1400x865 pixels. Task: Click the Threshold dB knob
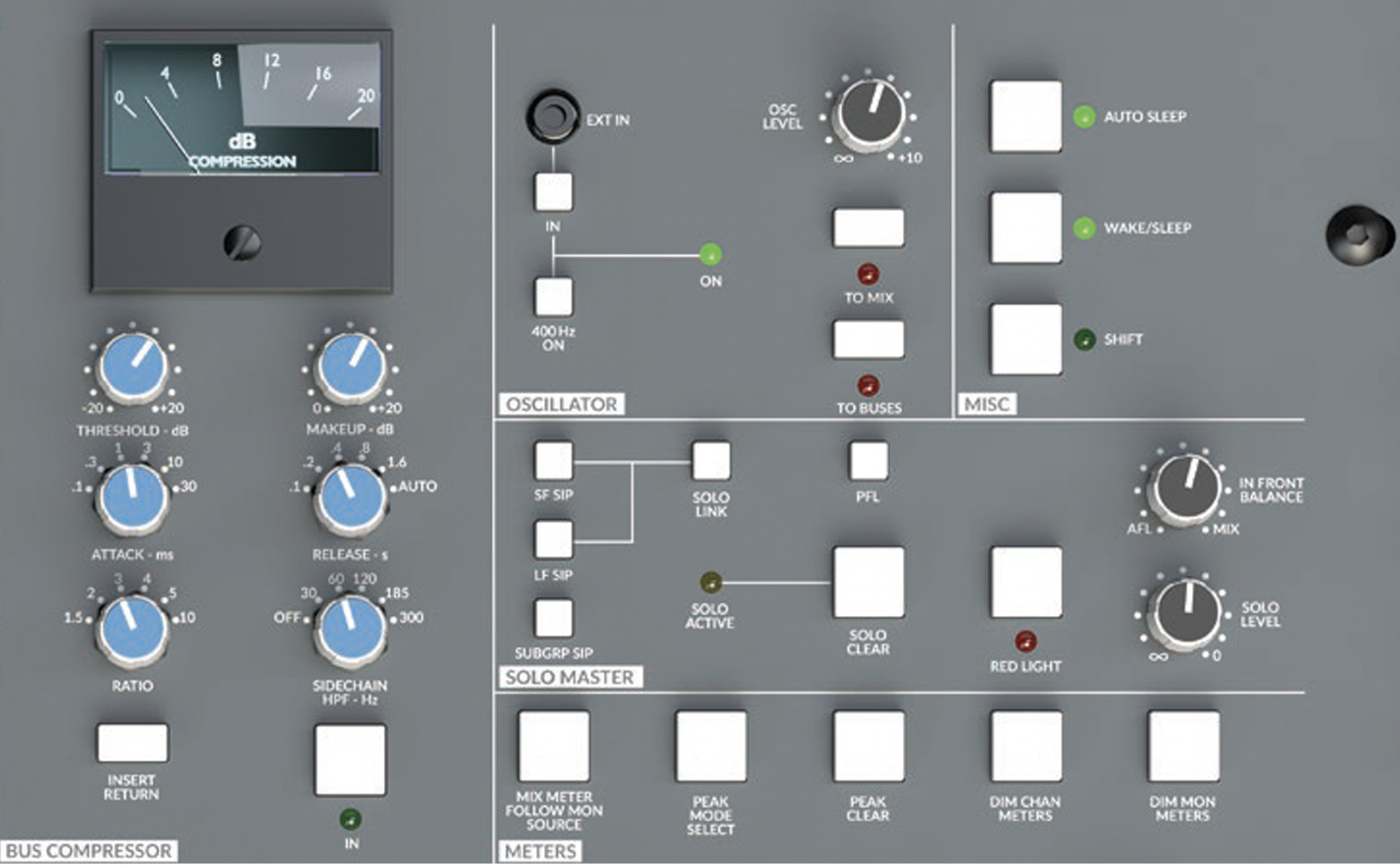[x=132, y=368]
